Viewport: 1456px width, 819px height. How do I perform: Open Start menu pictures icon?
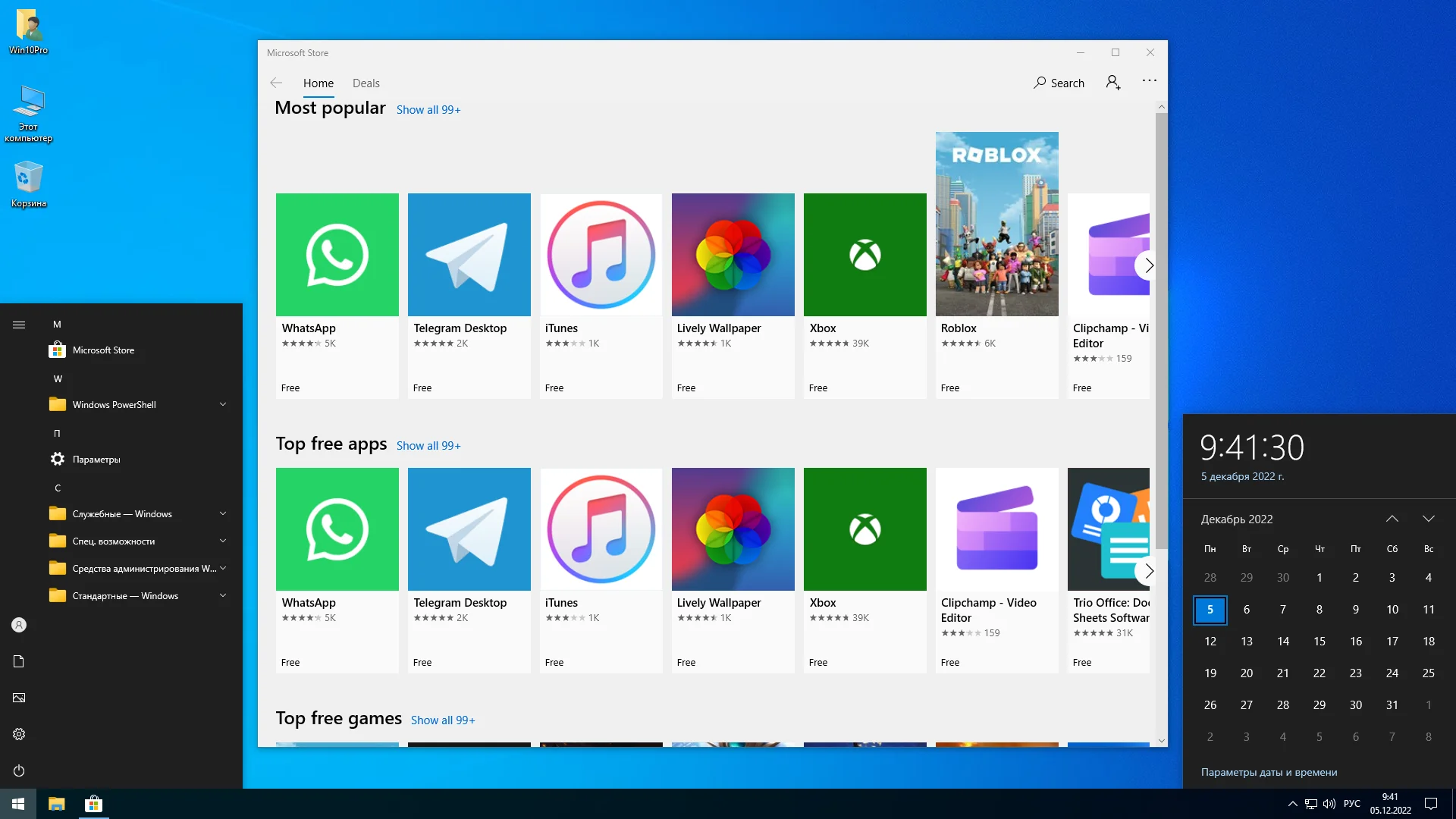(x=19, y=698)
